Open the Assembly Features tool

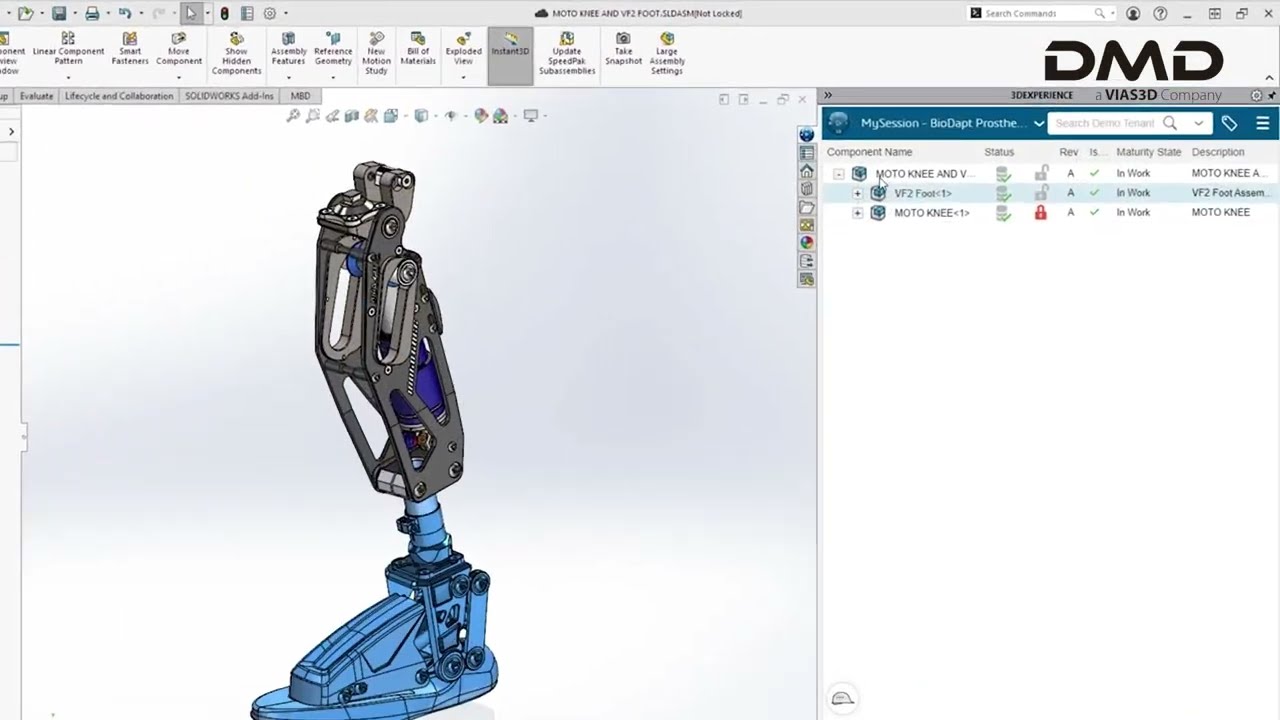(288, 49)
